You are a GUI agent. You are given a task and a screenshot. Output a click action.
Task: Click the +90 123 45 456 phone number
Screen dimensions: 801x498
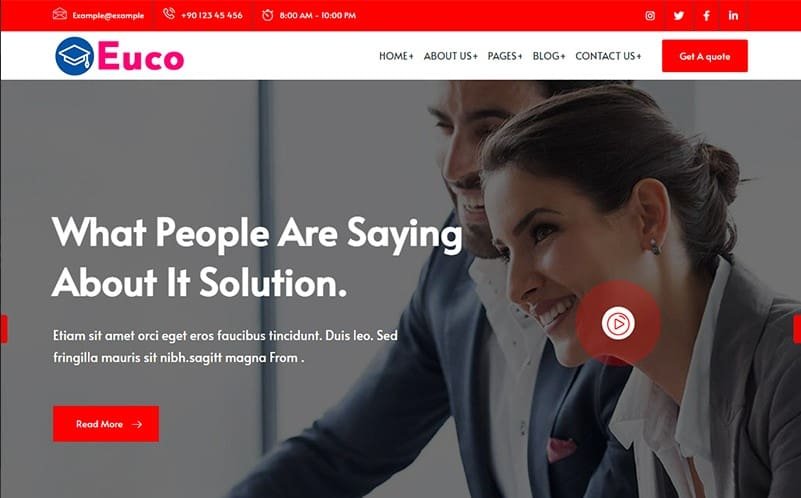(x=211, y=15)
